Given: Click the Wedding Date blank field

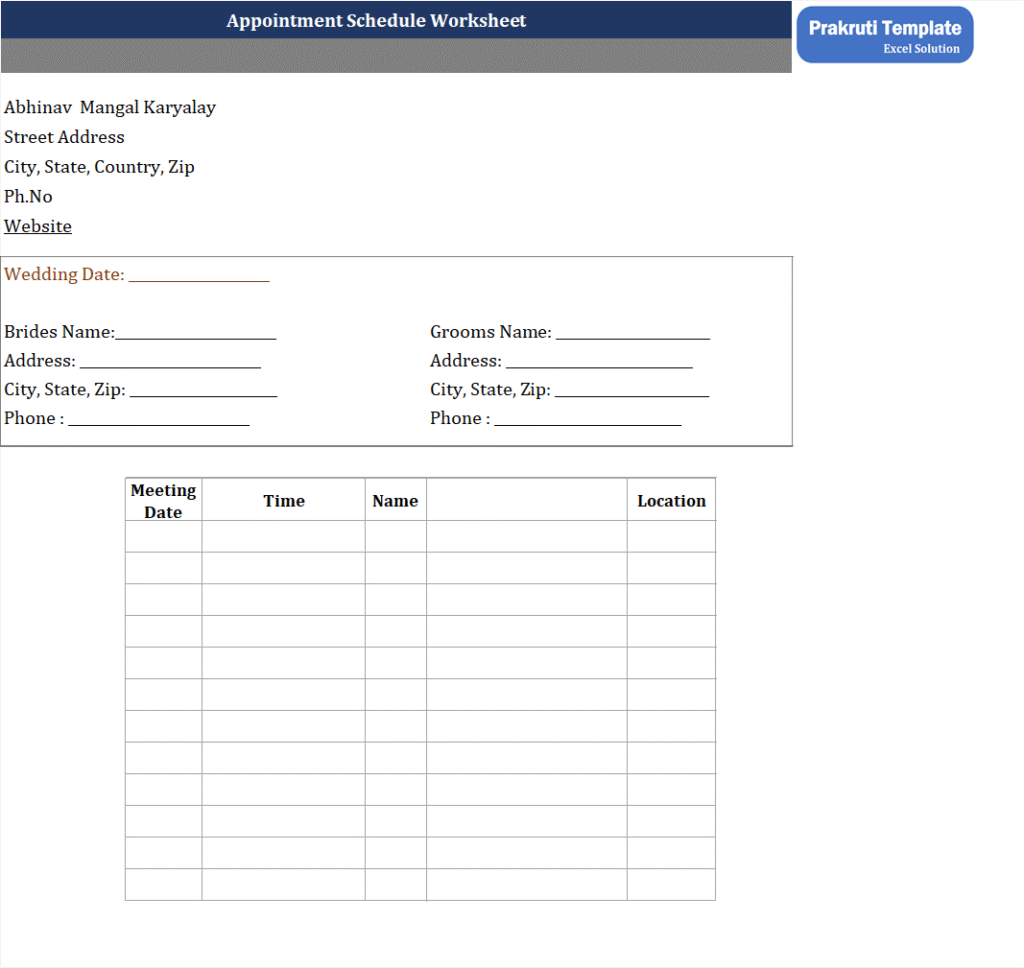Looking at the screenshot, I should 199,275.
